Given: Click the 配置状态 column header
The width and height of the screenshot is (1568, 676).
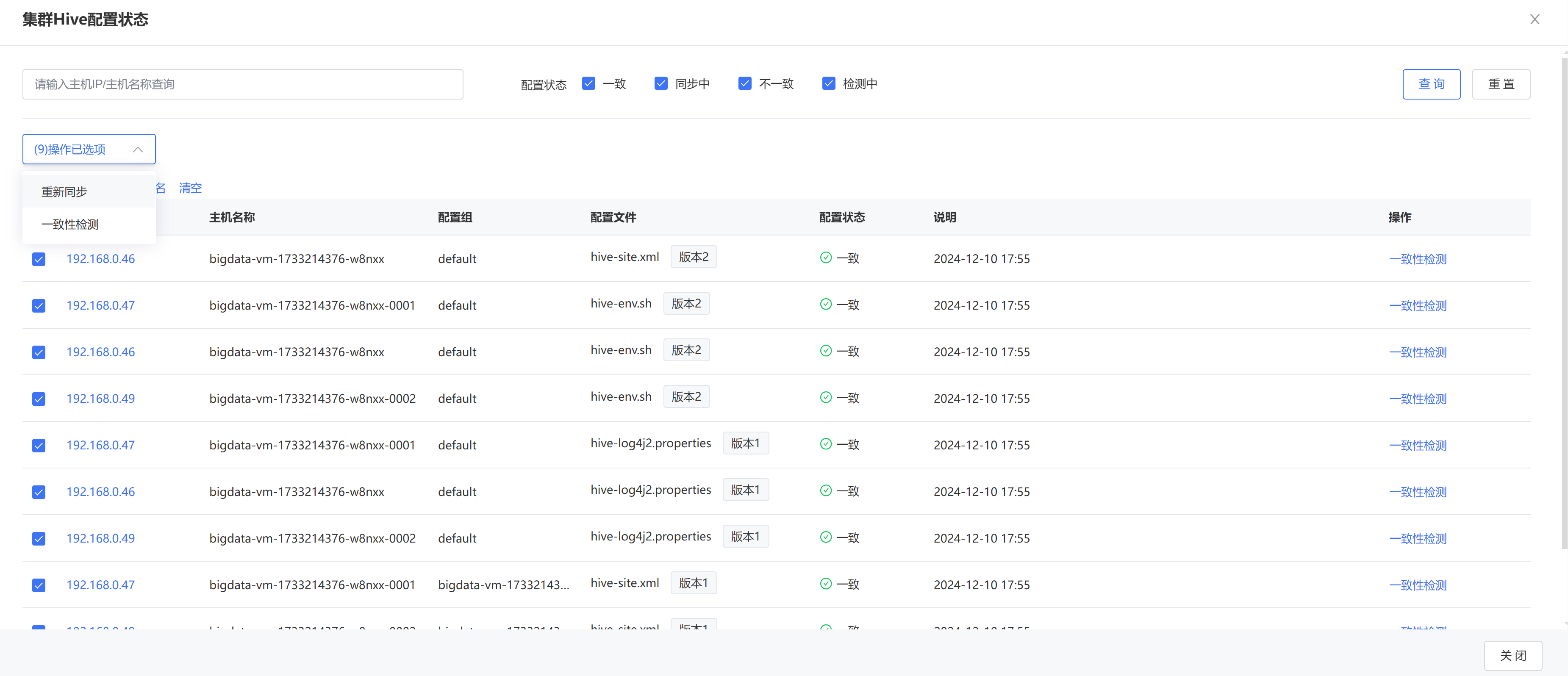Looking at the screenshot, I should pos(842,217).
